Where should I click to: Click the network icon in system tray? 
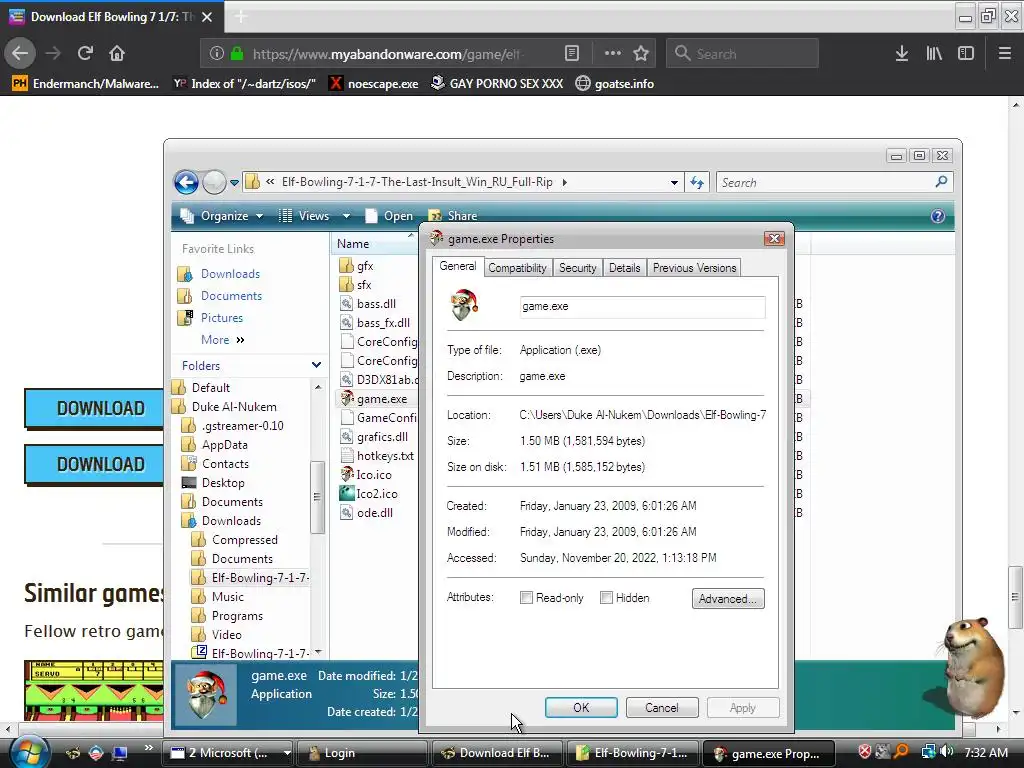[928, 752]
